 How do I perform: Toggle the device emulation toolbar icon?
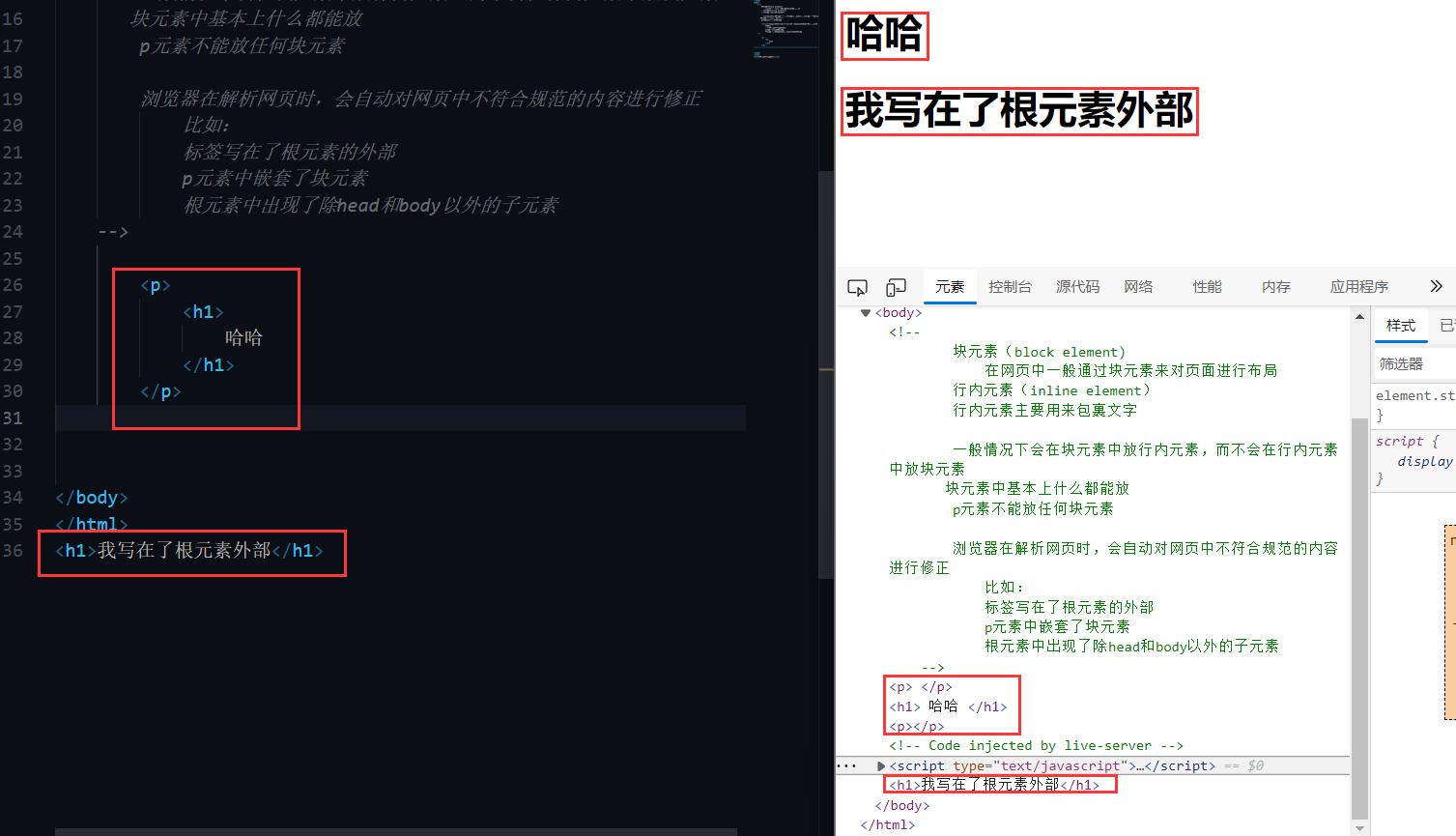click(x=896, y=286)
